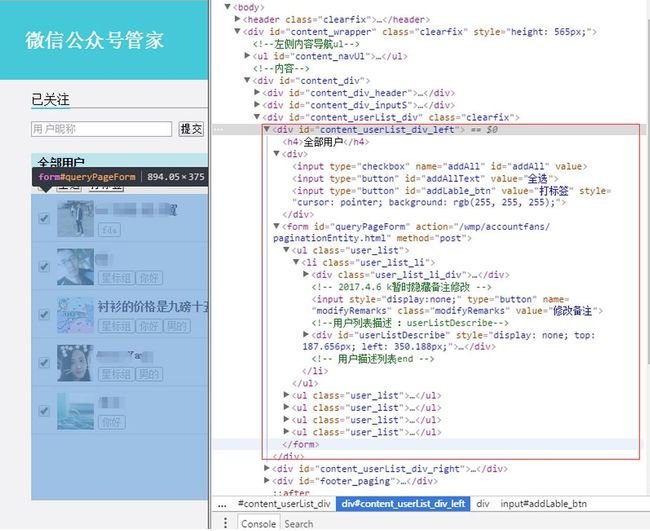The image size is (650, 531).
Task: Expand the content_div_header node
Action: click(257, 92)
